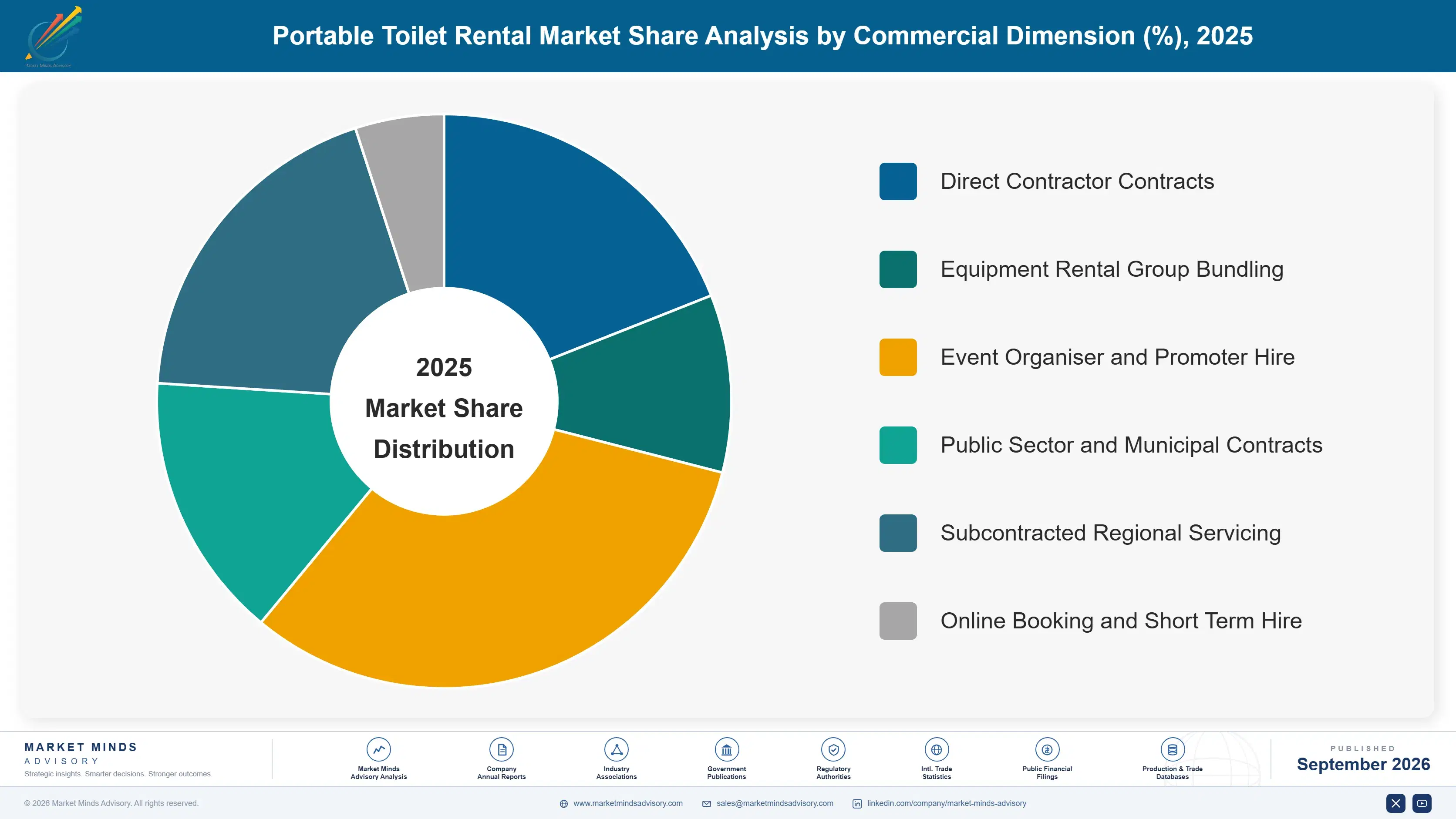Click the copyright notice text

pos(111,803)
